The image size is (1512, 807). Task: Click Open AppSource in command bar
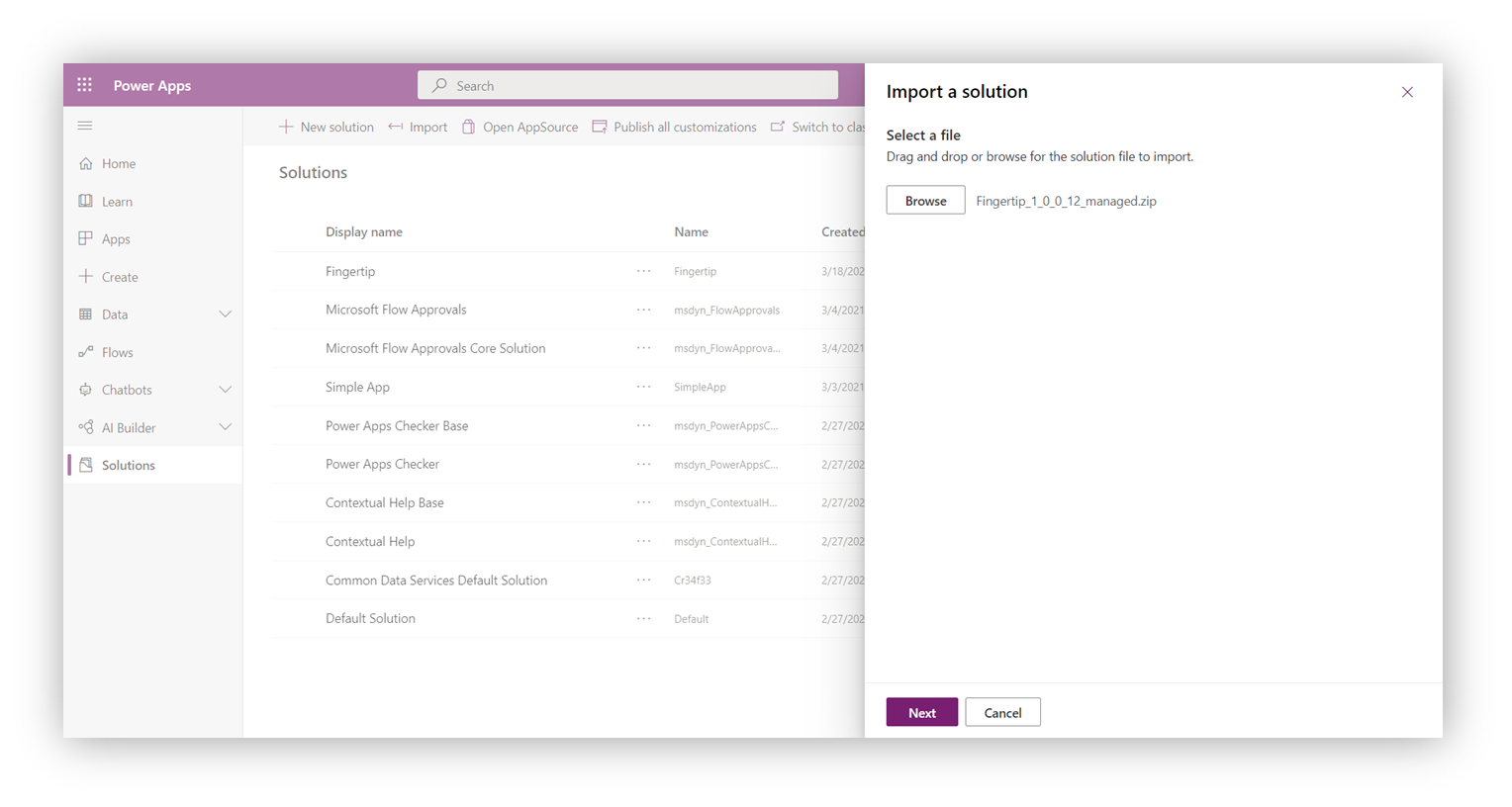520,127
